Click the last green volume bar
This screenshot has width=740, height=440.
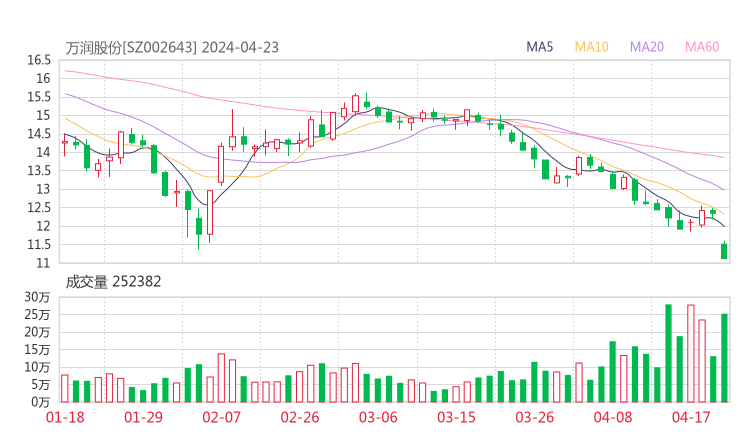tap(724, 358)
